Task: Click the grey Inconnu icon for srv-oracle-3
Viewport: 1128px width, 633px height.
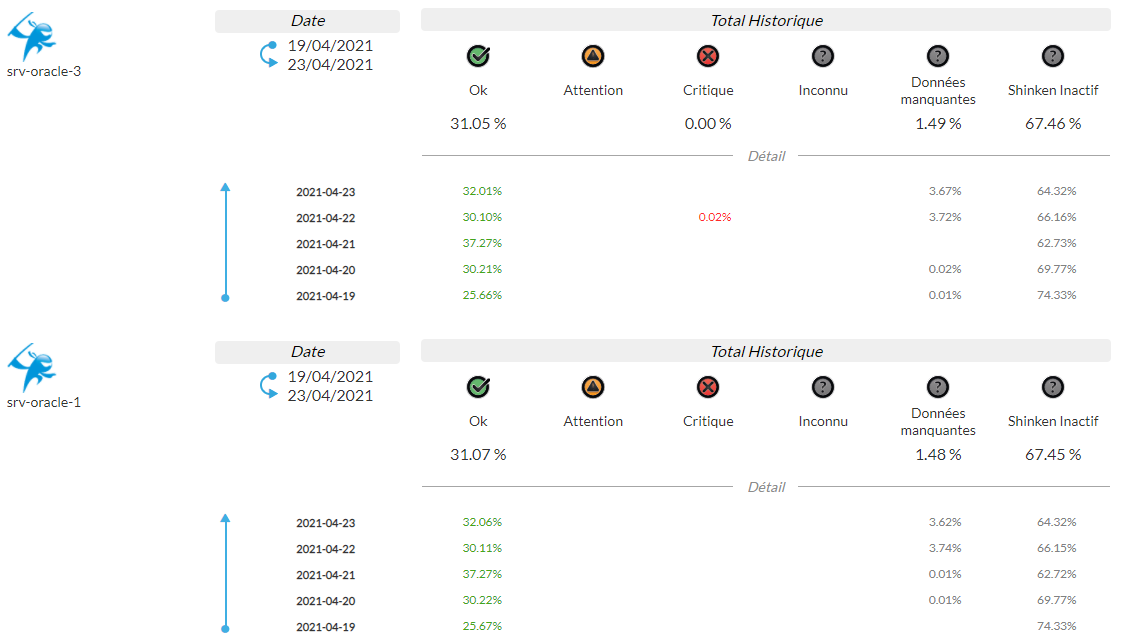Action: [823, 56]
